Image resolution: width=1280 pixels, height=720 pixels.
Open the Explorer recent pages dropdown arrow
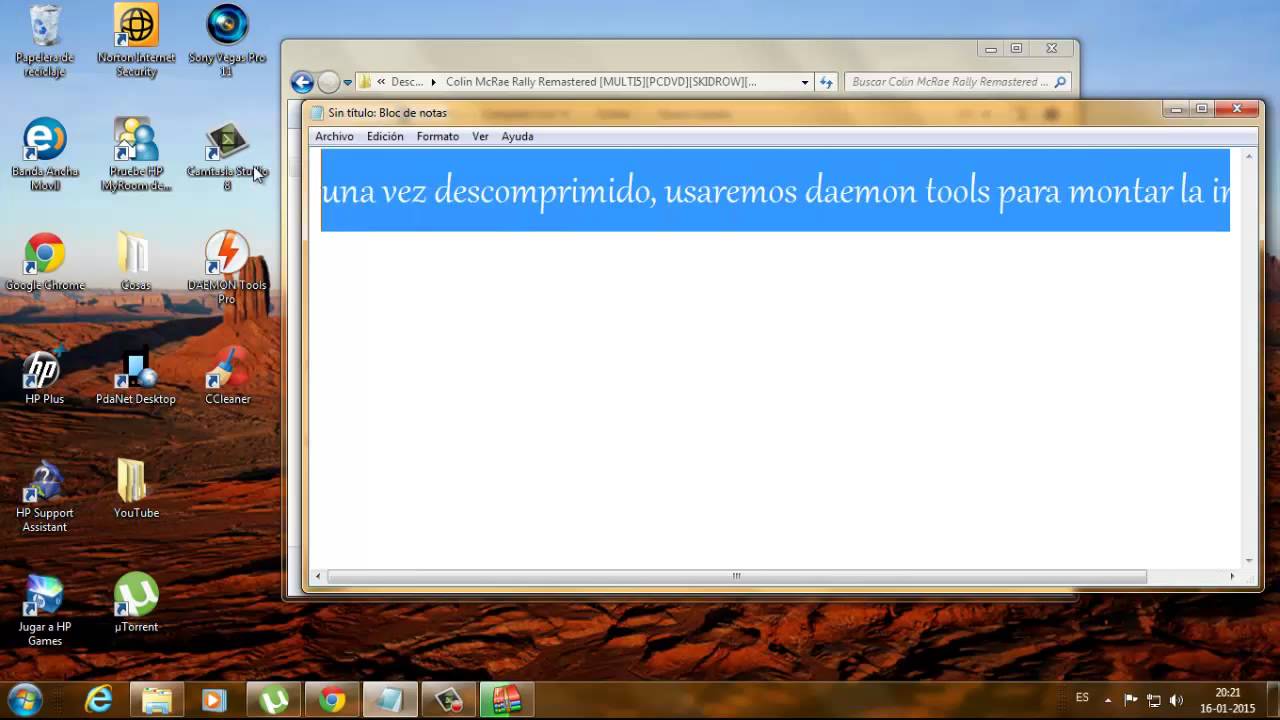tap(348, 82)
